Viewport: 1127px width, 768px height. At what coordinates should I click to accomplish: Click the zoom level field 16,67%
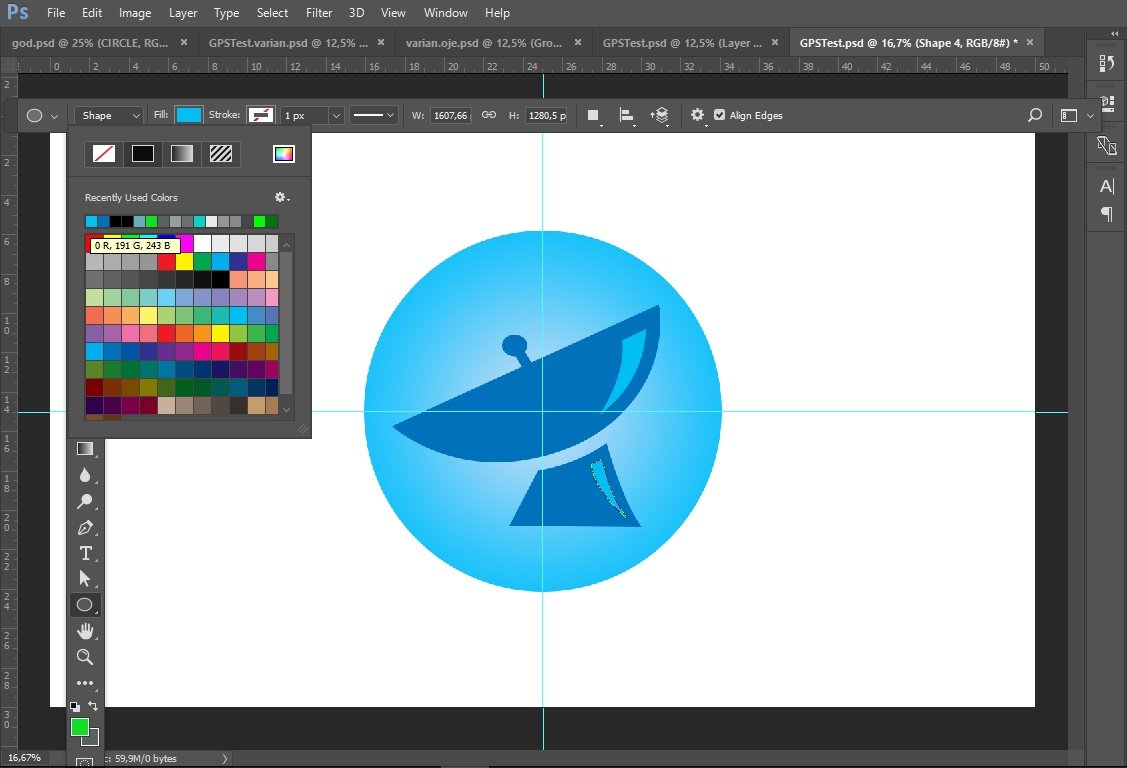(24, 758)
